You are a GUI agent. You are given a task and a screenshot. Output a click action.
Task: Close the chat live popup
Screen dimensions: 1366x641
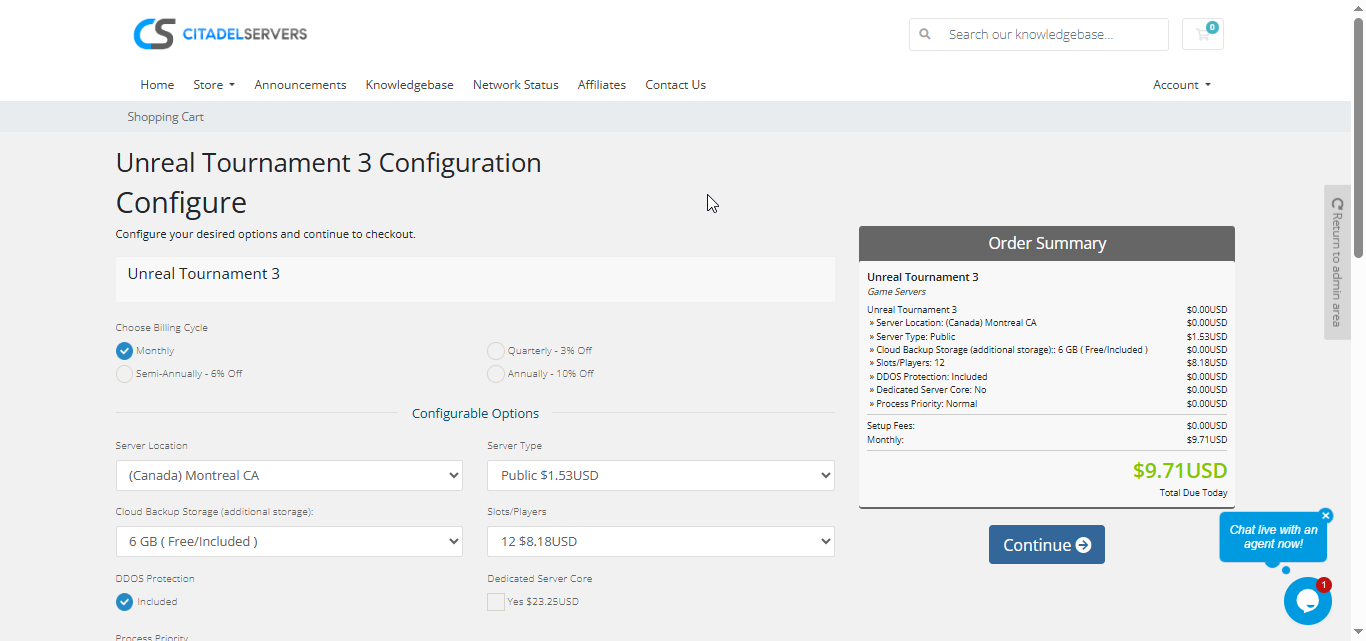[1326, 516]
